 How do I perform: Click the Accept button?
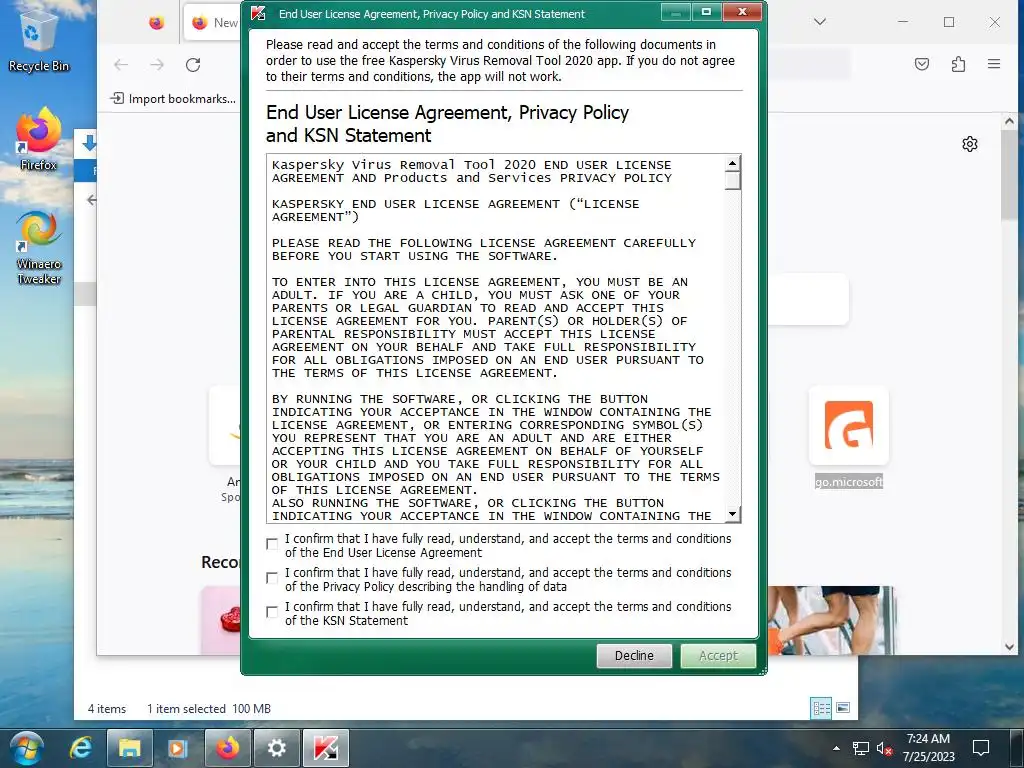(718, 656)
